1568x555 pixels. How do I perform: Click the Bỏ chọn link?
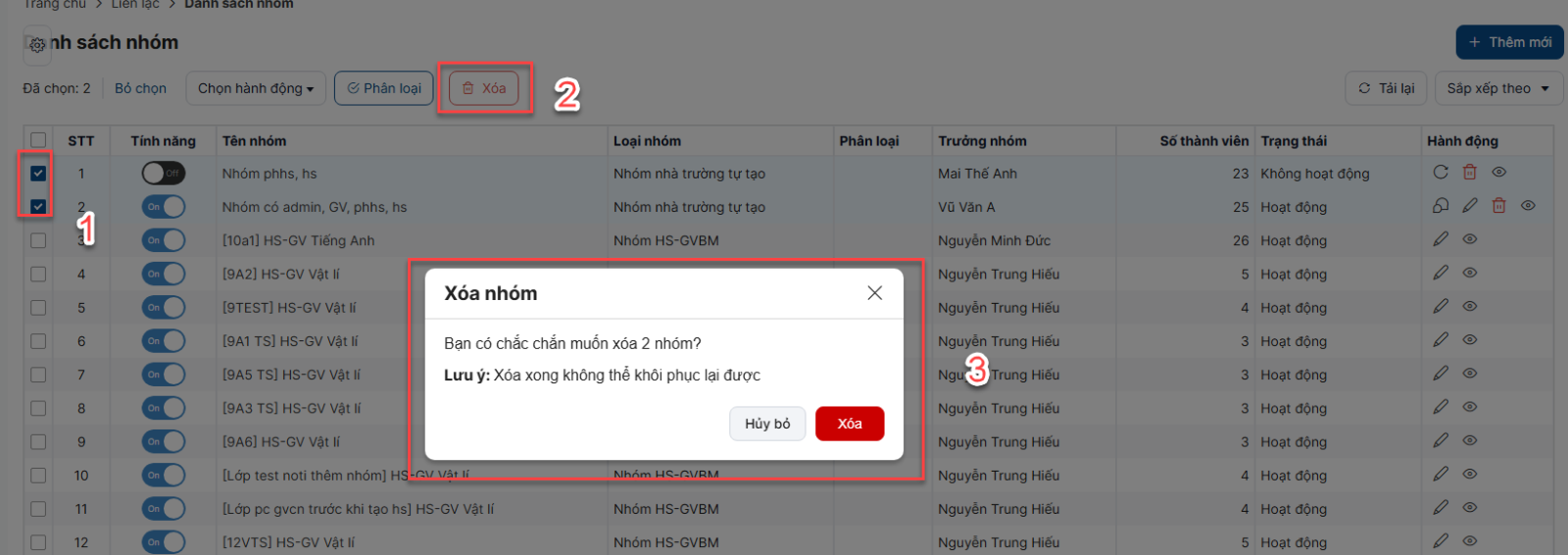(140, 88)
